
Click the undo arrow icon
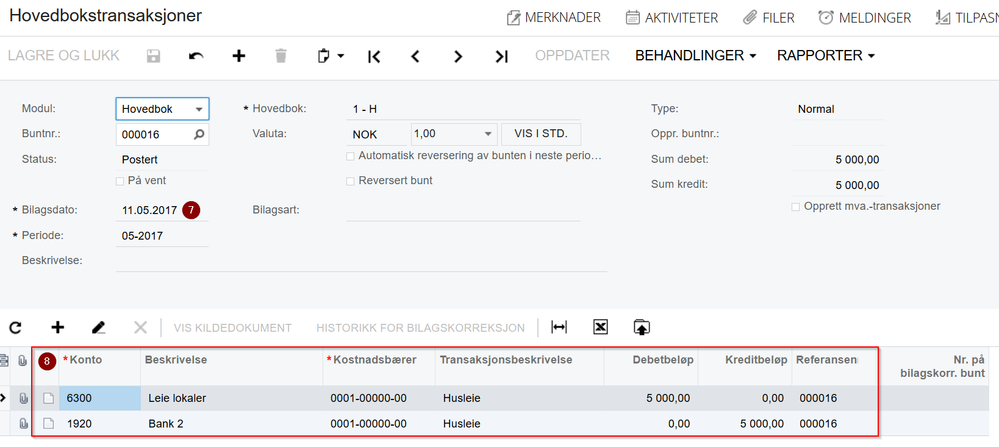pos(196,56)
